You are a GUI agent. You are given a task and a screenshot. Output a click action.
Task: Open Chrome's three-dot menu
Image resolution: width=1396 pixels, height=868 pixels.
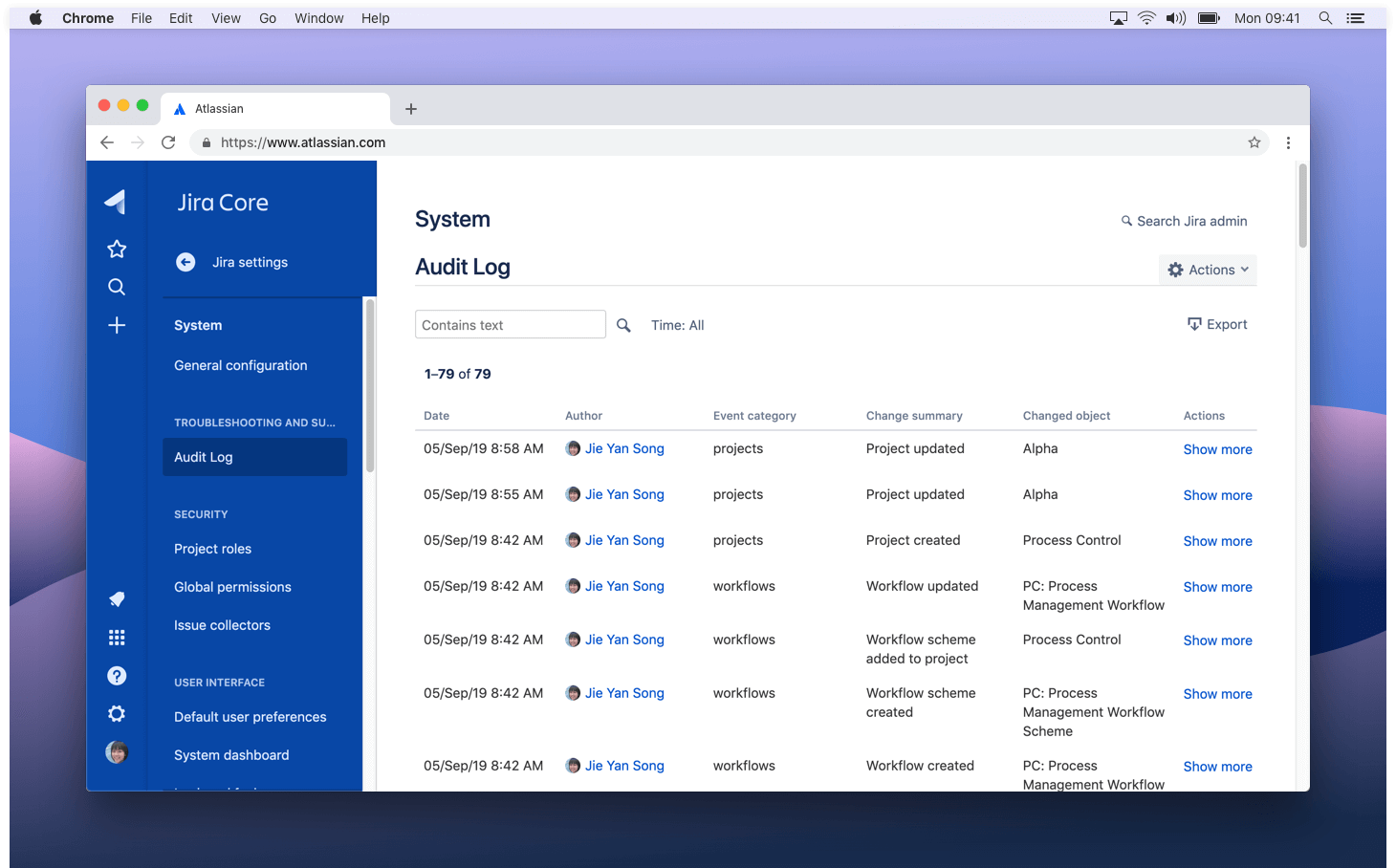pyautogui.click(x=1288, y=141)
